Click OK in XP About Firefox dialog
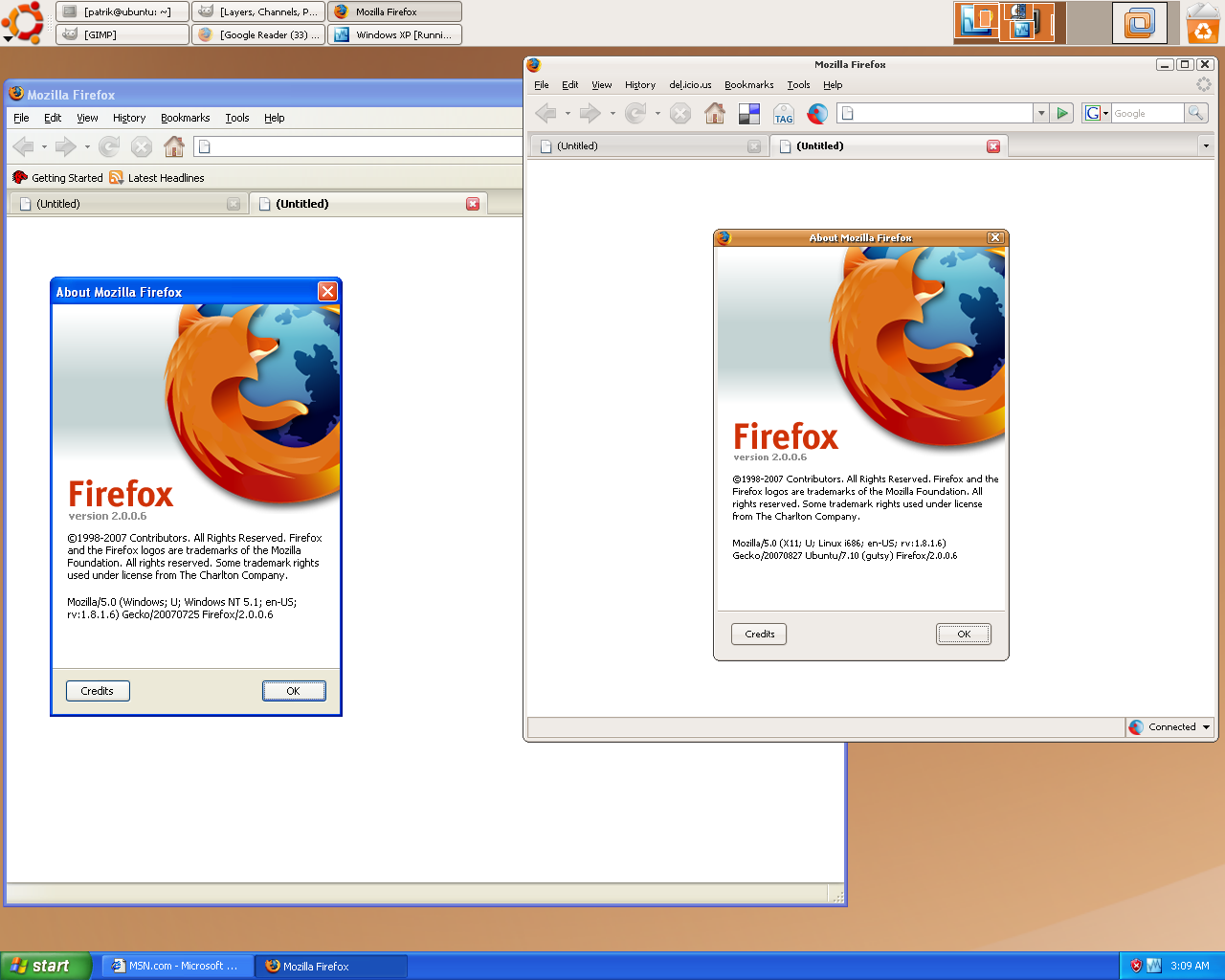Screen dimensions: 1225x980 tap(294, 691)
